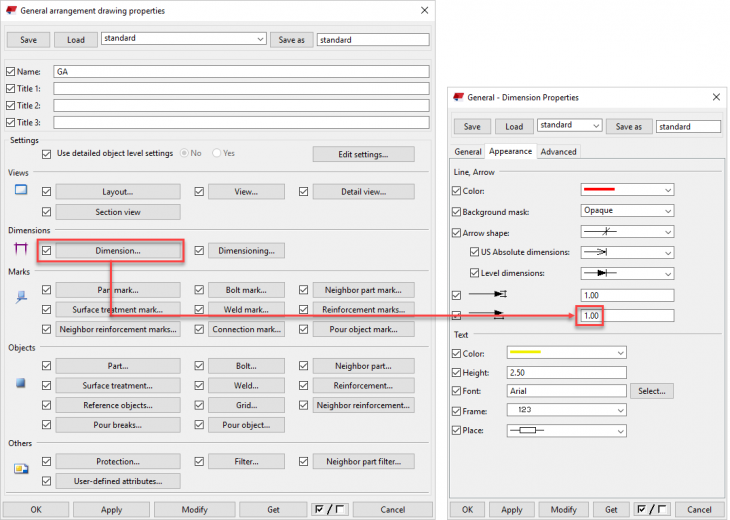The image size is (730, 520).
Task: Open the Part mark... settings
Action: (118, 290)
